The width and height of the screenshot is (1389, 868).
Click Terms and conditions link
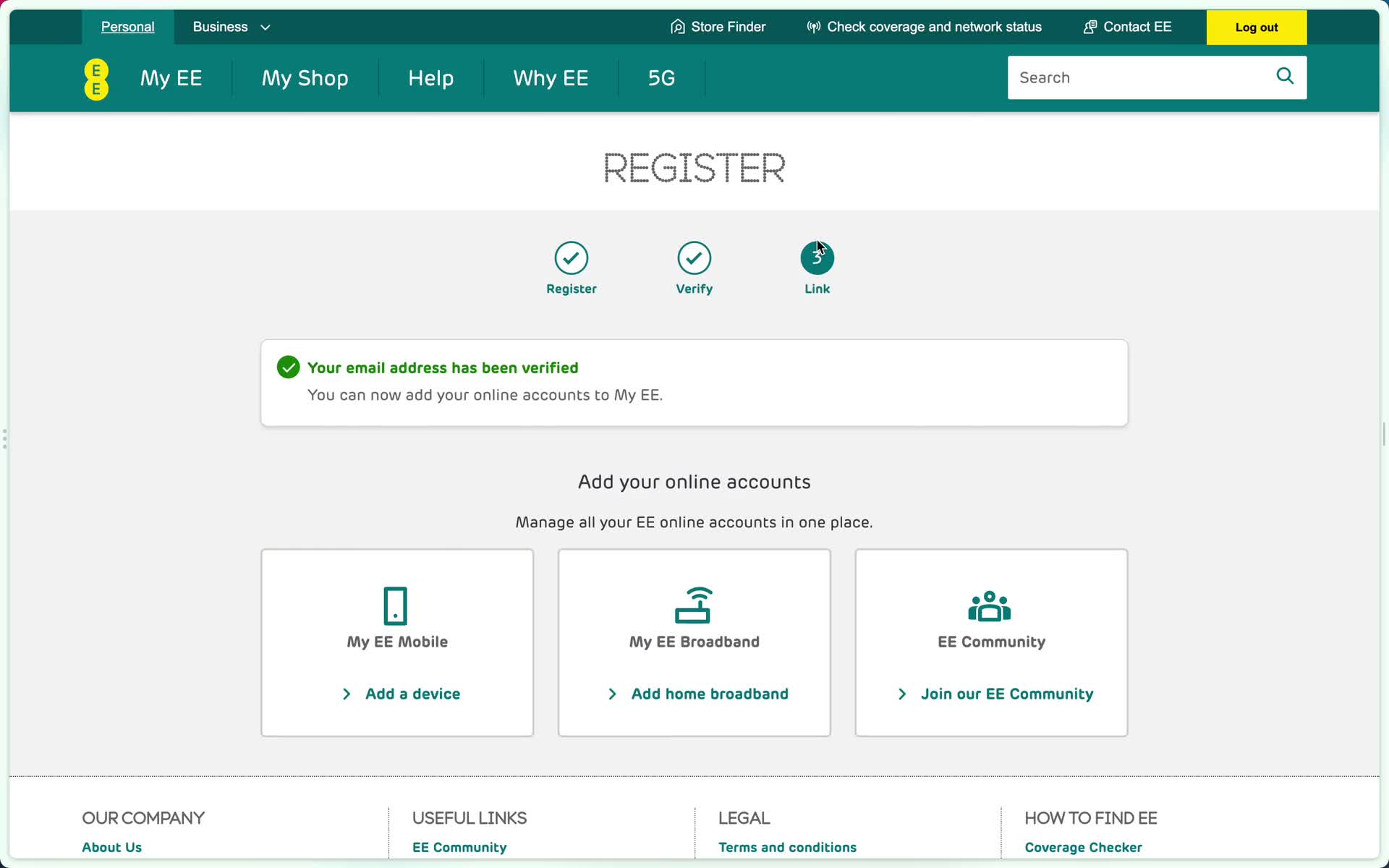tap(788, 847)
